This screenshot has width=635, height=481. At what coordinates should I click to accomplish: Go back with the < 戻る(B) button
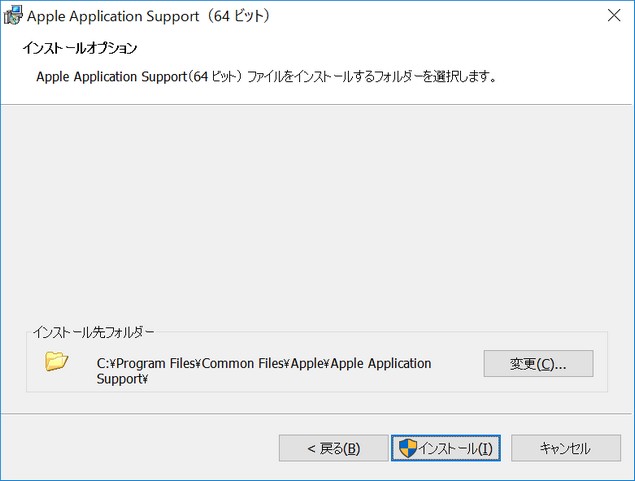coord(334,448)
